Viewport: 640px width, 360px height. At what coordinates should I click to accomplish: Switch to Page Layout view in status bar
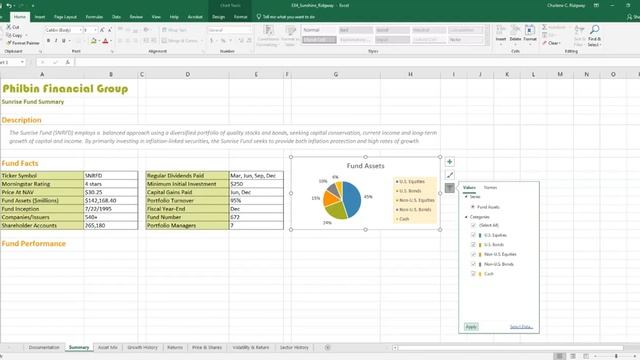pyautogui.click(x=573, y=356)
